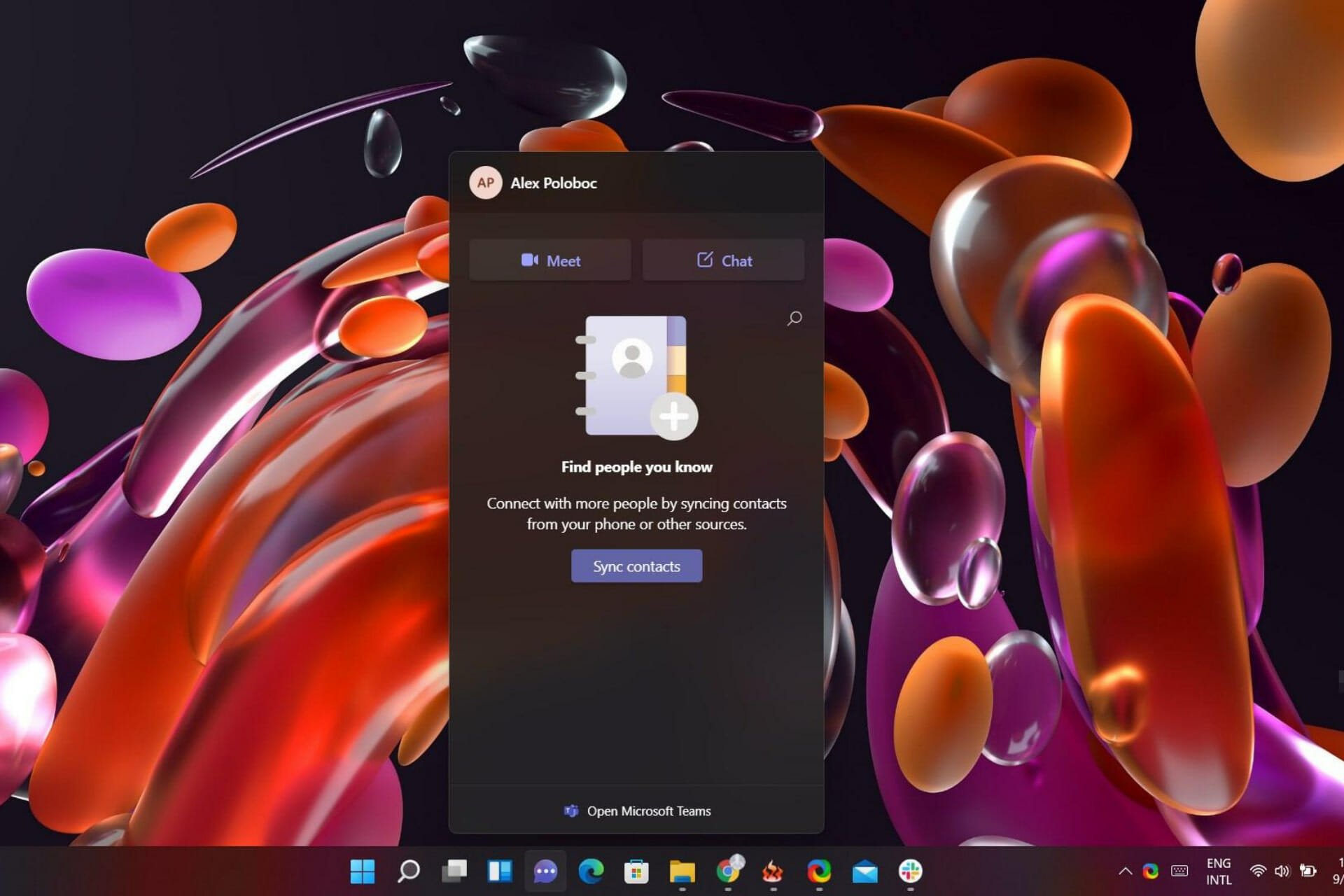The height and width of the screenshot is (896, 1344).
Task: Switch the ENG INTL input language
Action: 1219,871
